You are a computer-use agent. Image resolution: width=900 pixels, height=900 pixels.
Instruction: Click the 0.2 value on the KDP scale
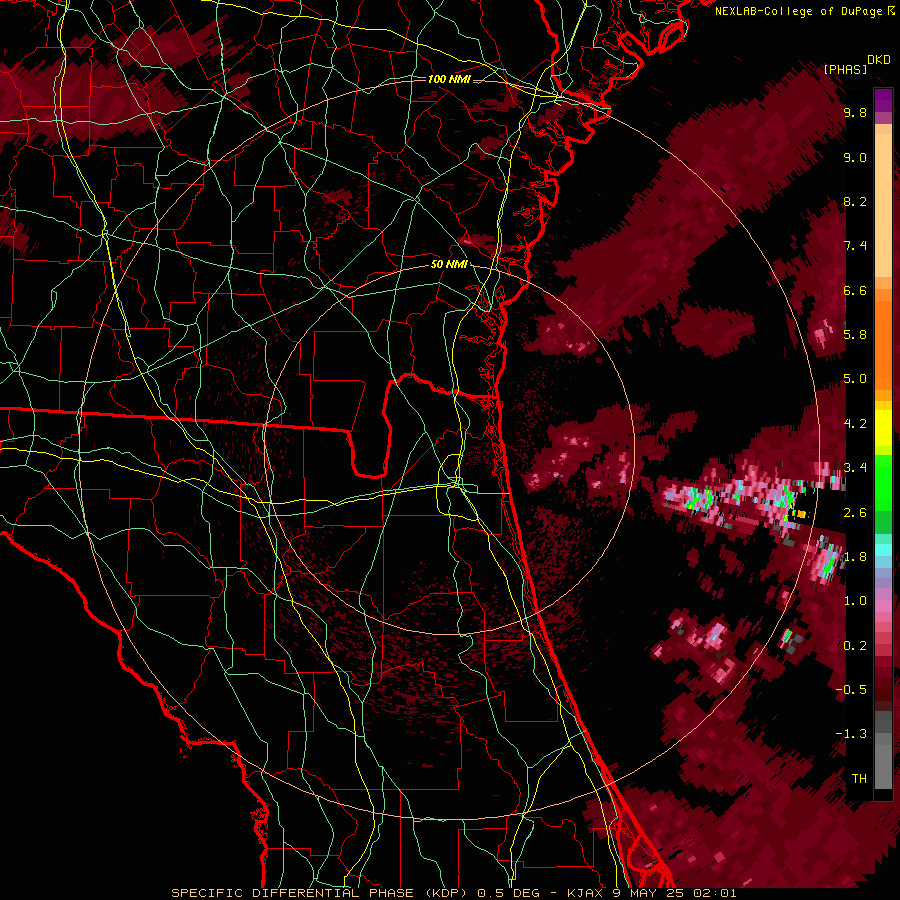(x=855, y=646)
